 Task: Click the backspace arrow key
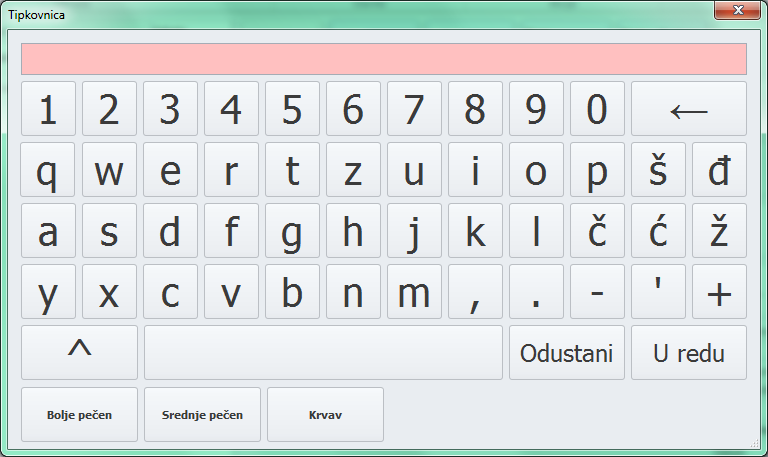[689, 109]
